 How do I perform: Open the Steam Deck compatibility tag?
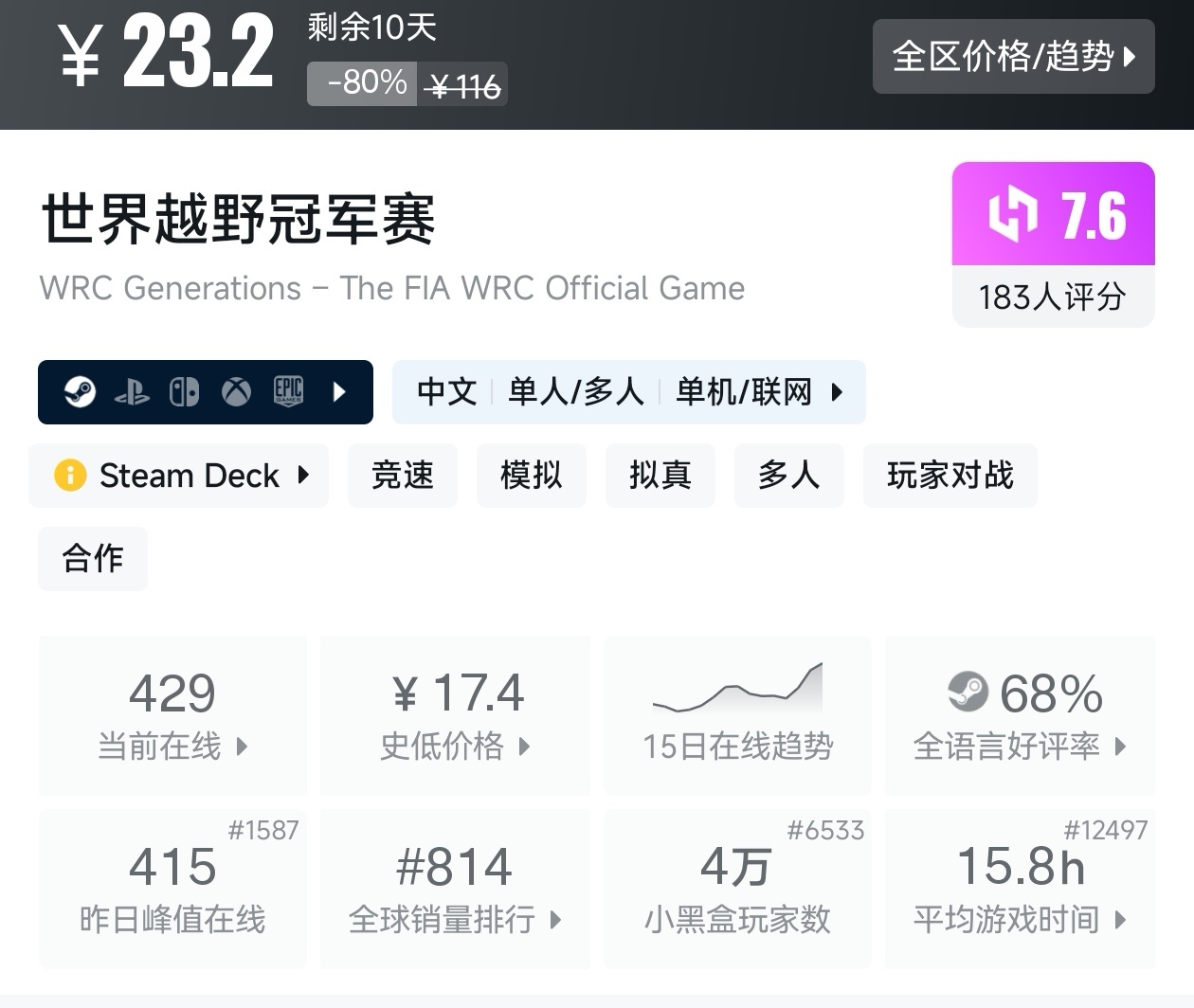click(x=179, y=475)
